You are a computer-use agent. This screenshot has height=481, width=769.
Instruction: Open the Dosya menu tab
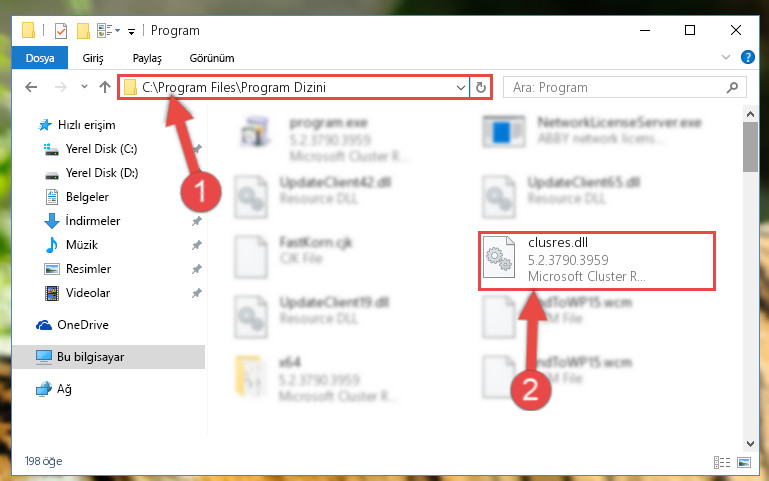(40, 58)
